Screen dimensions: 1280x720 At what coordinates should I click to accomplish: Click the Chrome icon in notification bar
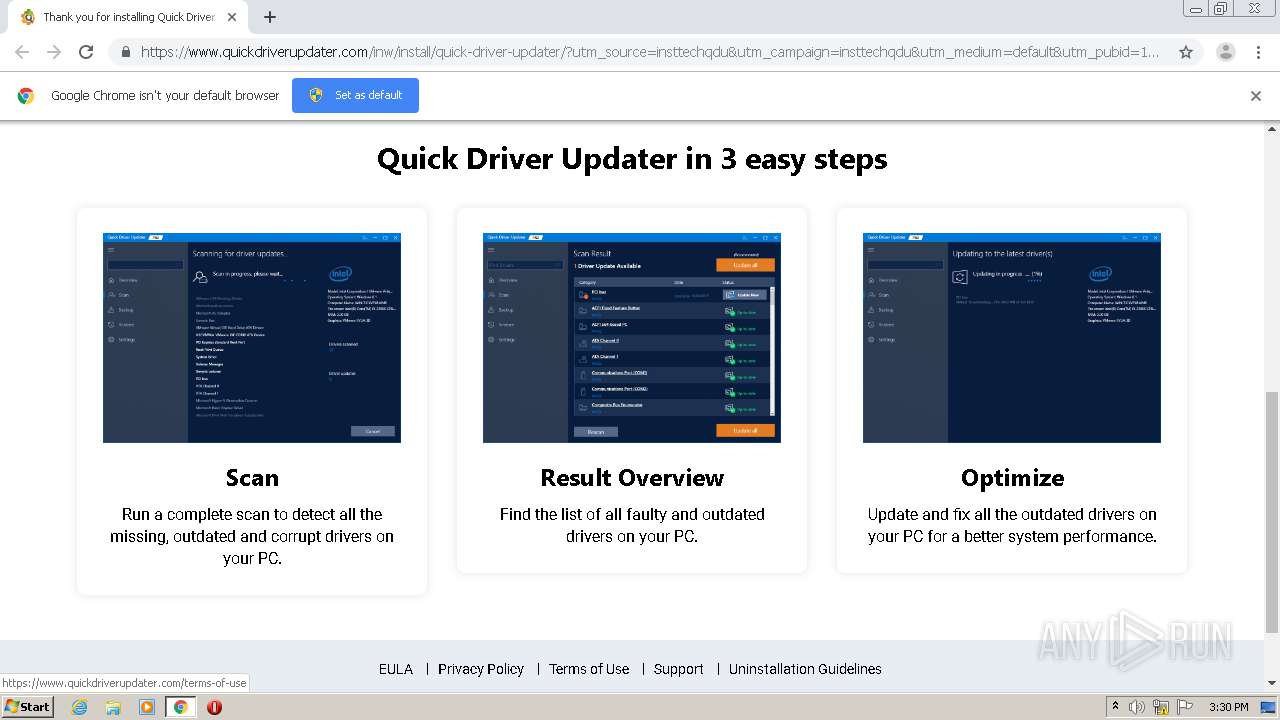tap(26, 96)
